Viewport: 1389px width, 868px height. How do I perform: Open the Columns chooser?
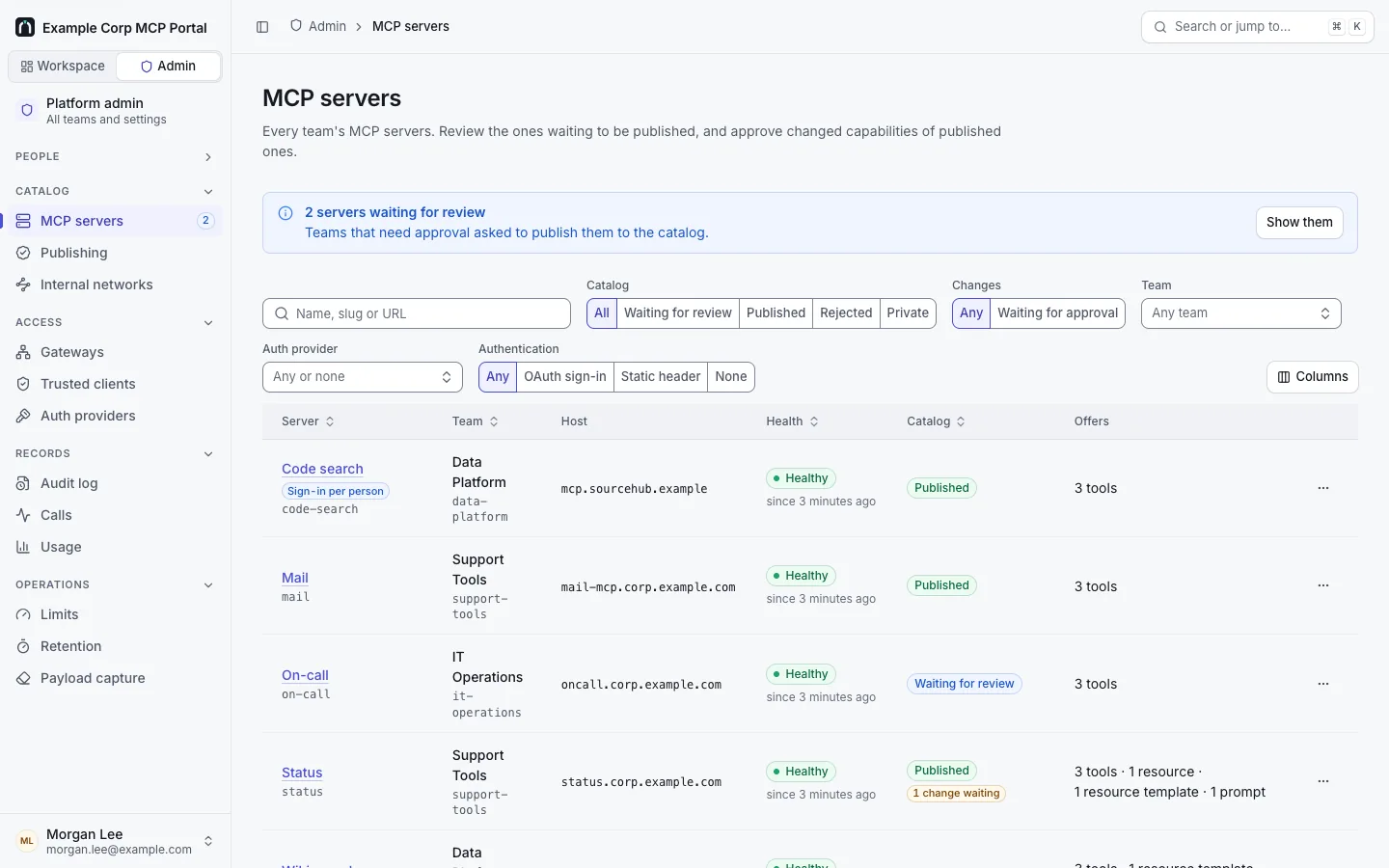1312,377
